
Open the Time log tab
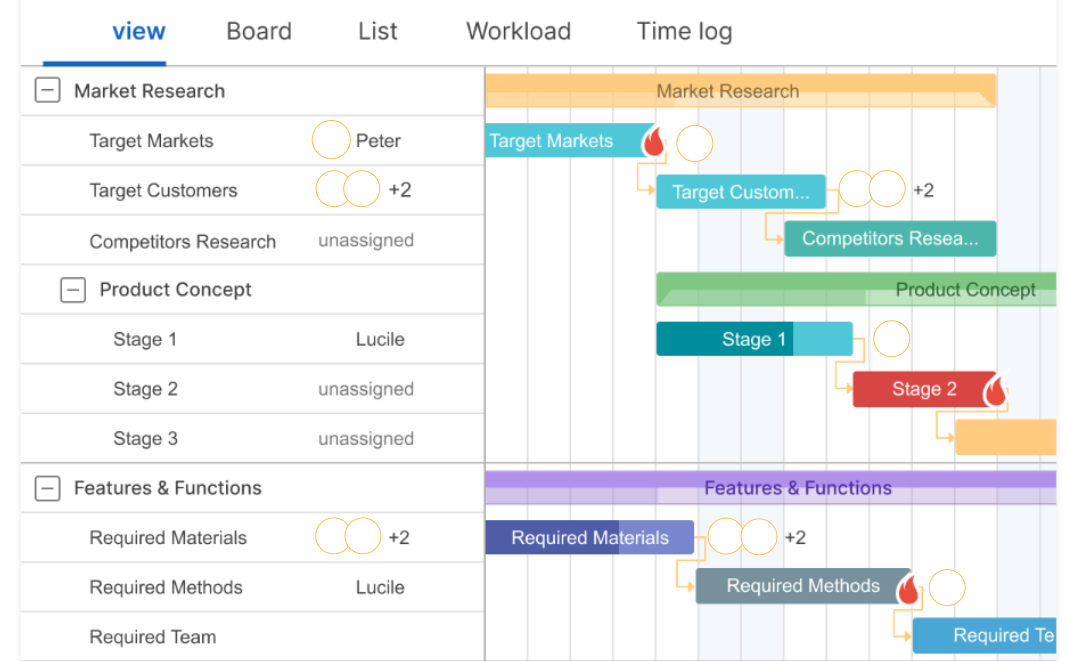tap(684, 31)
